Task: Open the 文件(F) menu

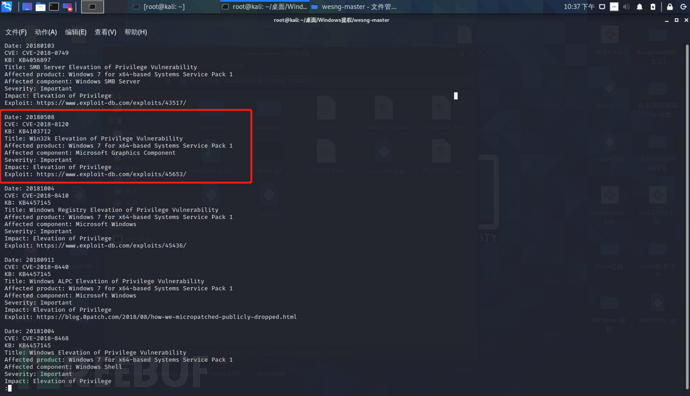Action: [x=16, y=32]
